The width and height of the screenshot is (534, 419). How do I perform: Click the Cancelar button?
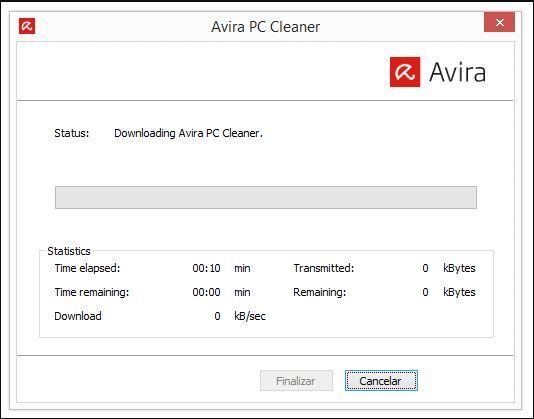coord(381,381)
